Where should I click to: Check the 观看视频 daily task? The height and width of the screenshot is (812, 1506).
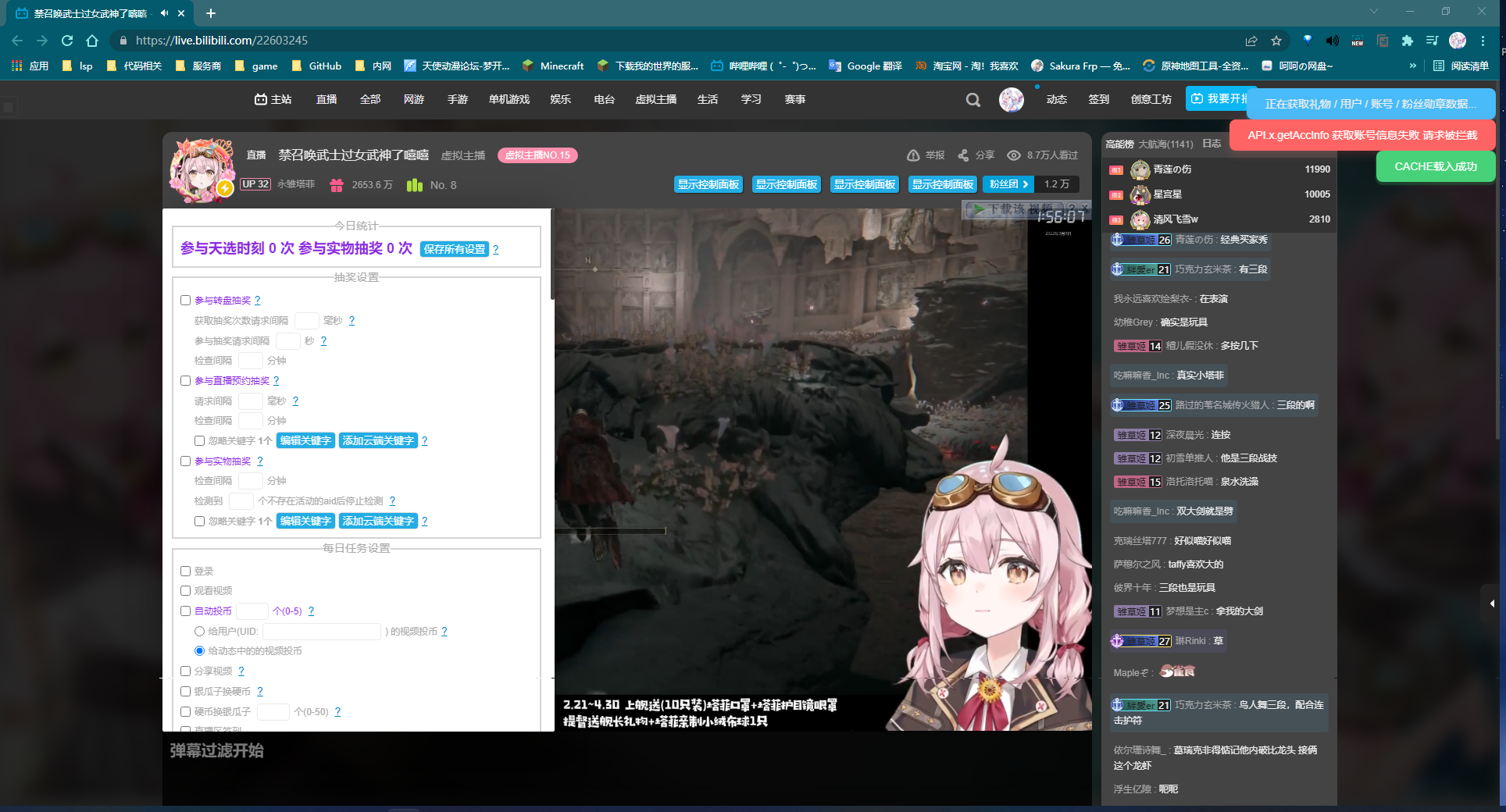click(186, 591)
